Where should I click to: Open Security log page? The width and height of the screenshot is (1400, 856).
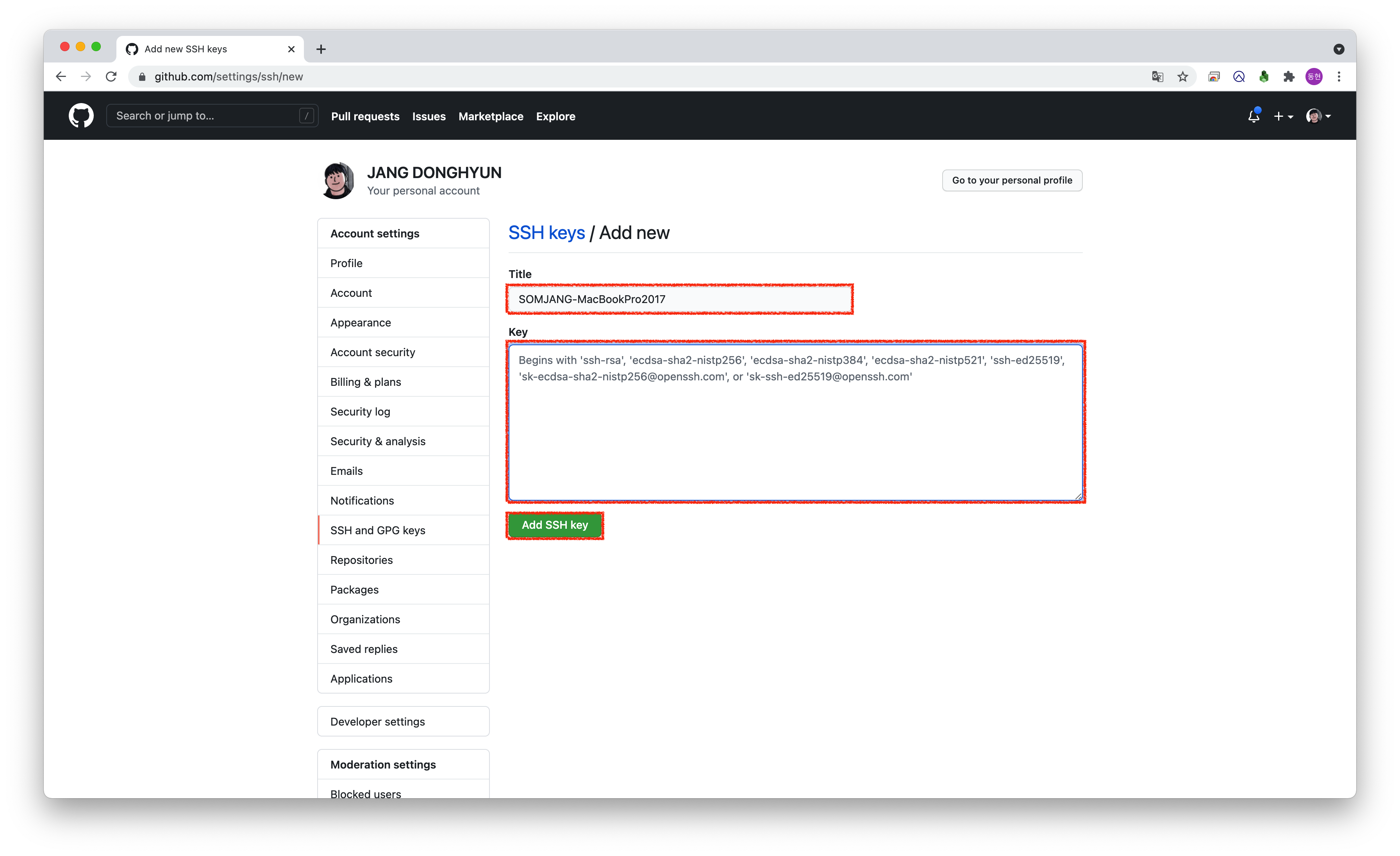coord(404,411)
